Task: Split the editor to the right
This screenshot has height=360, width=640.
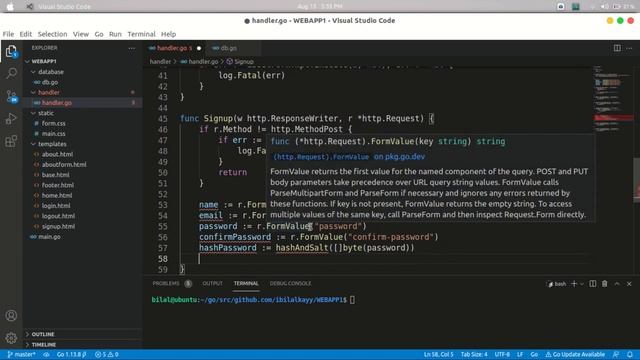Action: [x=617, y=48]
